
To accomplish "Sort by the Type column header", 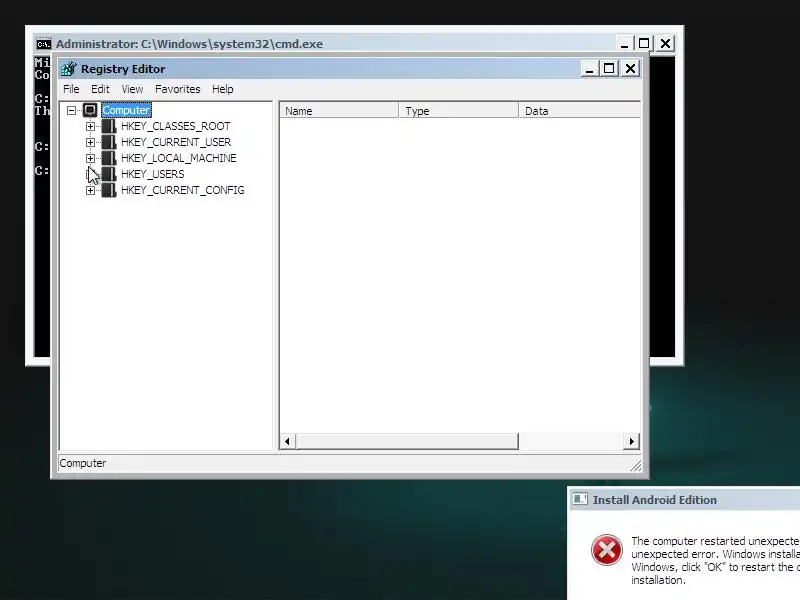I will 458,111.
